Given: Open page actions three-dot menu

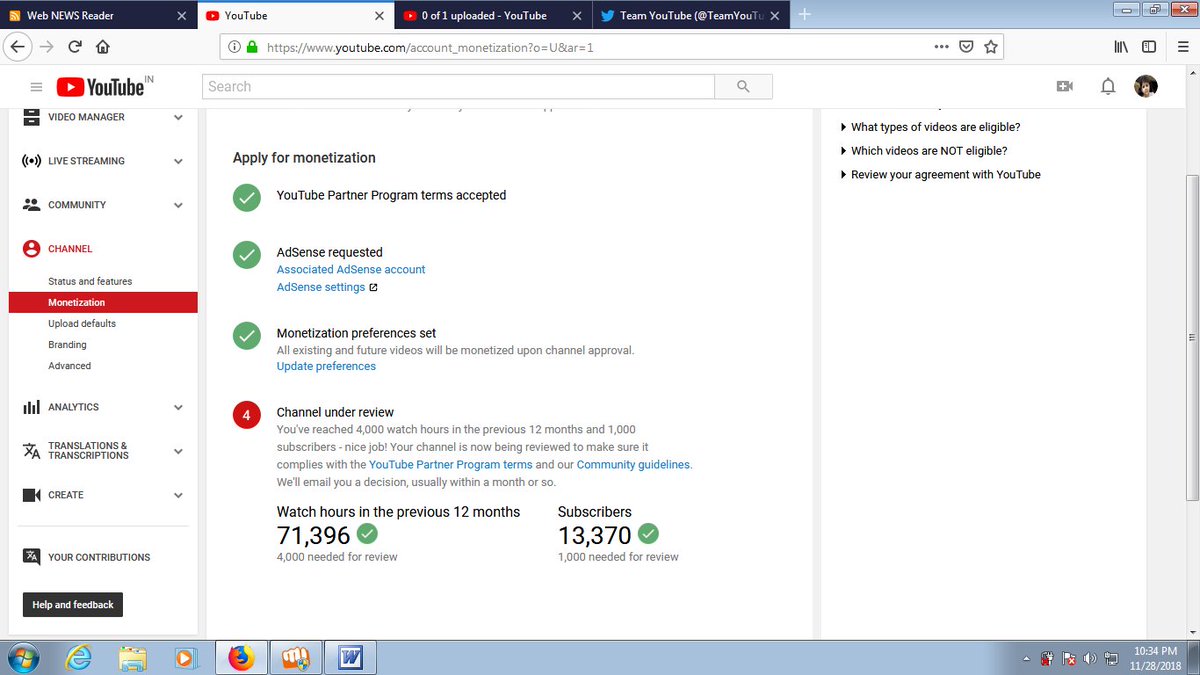Looking at the screenshot, I should [x=942, y=46].
